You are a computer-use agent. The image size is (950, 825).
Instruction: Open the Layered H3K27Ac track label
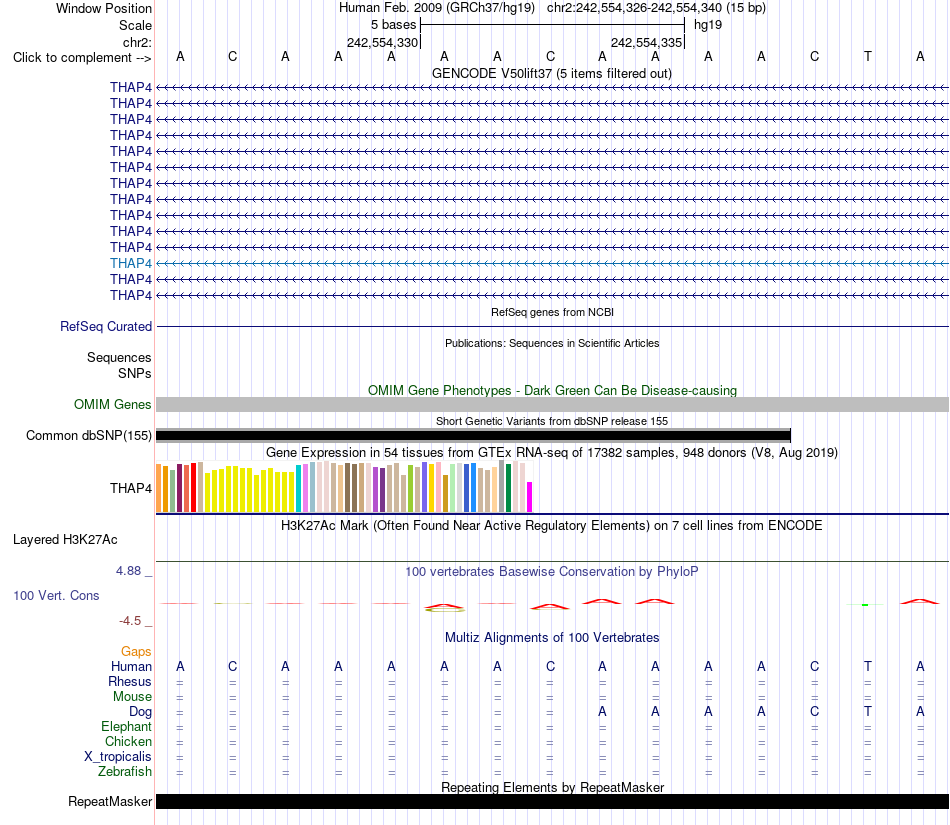click(65, 540)
